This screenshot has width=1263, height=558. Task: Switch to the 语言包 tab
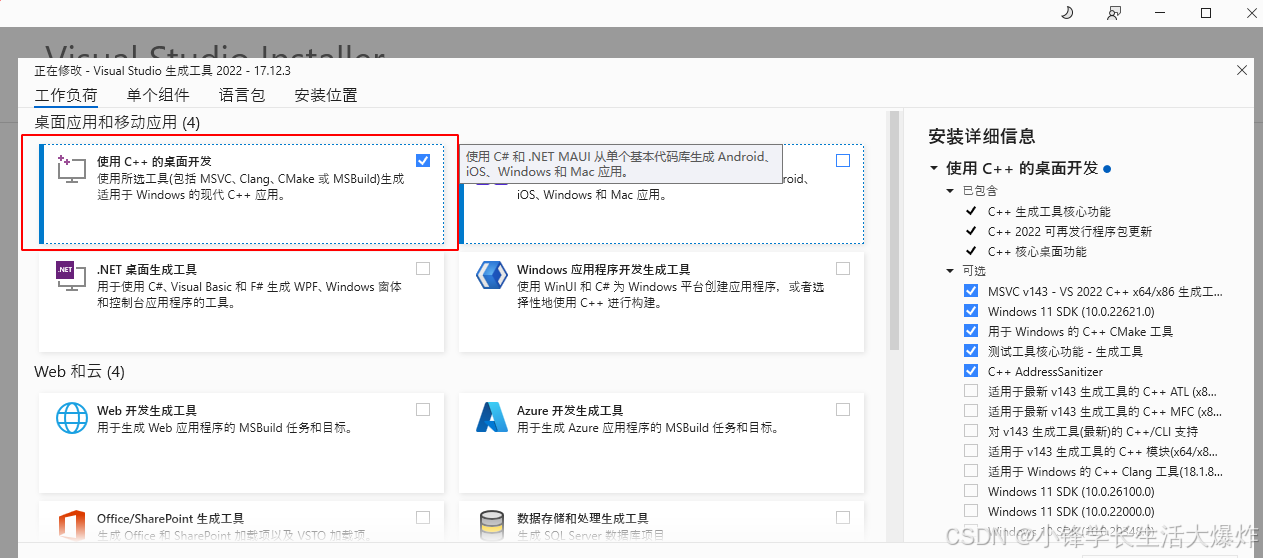[242, 95]
